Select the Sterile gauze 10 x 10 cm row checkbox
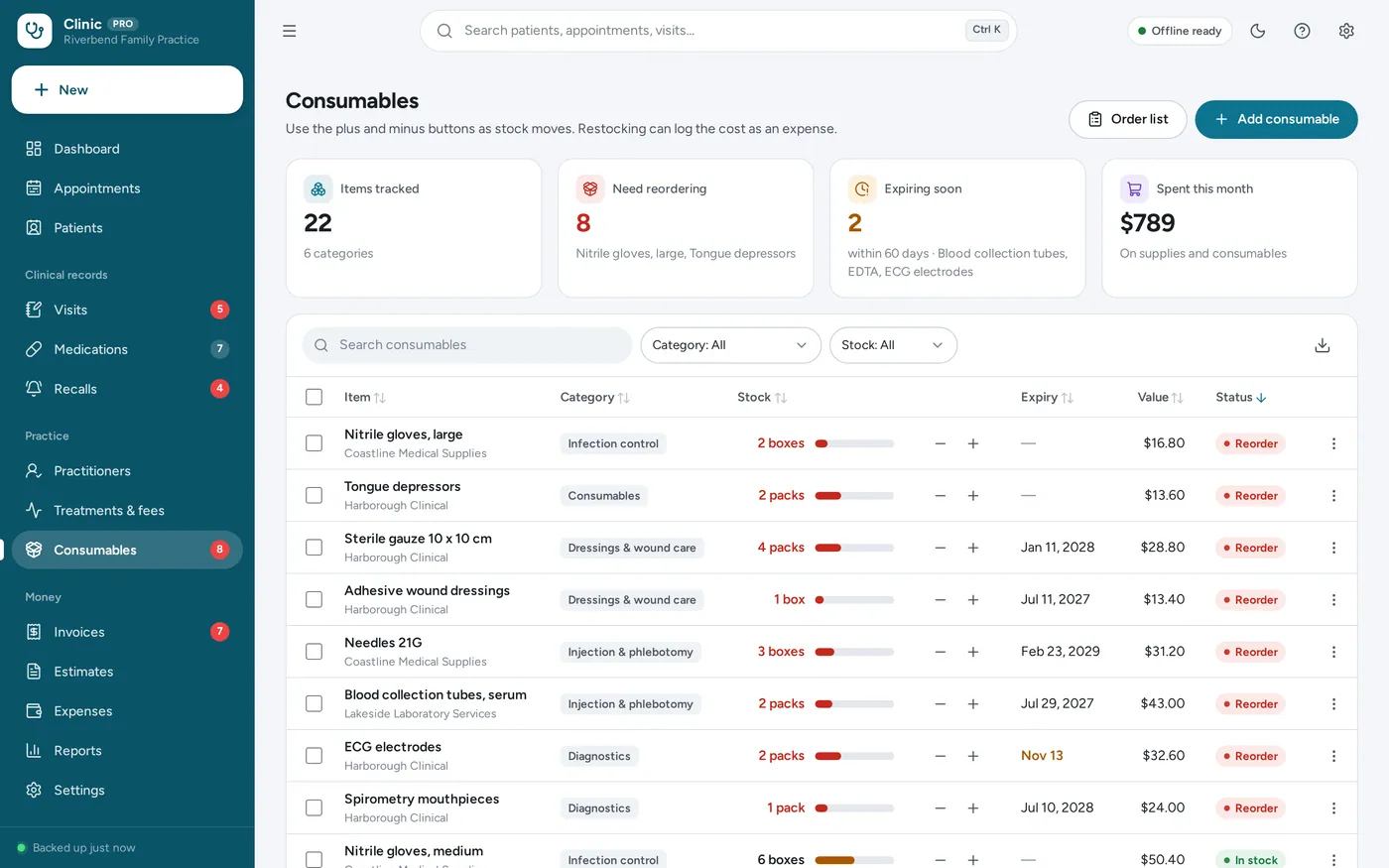 315,548
